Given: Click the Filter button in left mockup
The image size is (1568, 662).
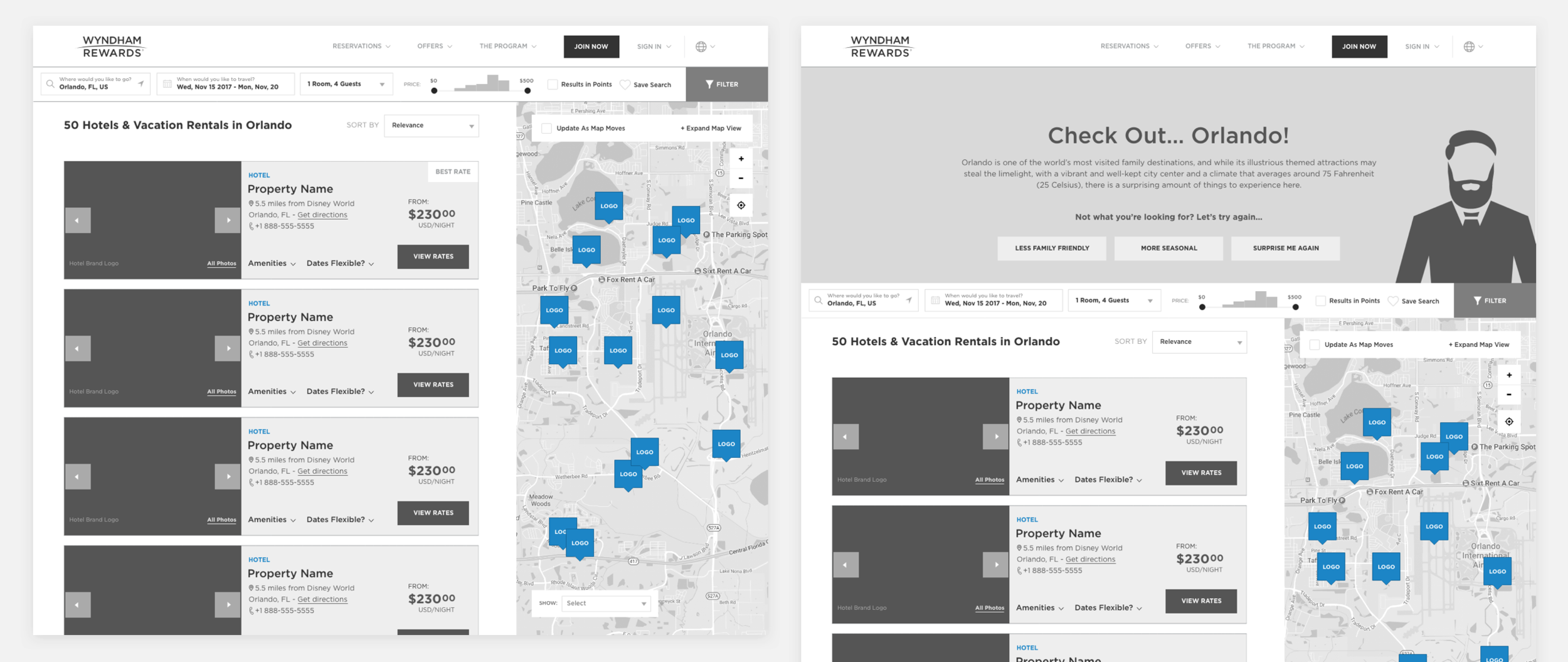Looking at the screenshot, I should point(727,84).
